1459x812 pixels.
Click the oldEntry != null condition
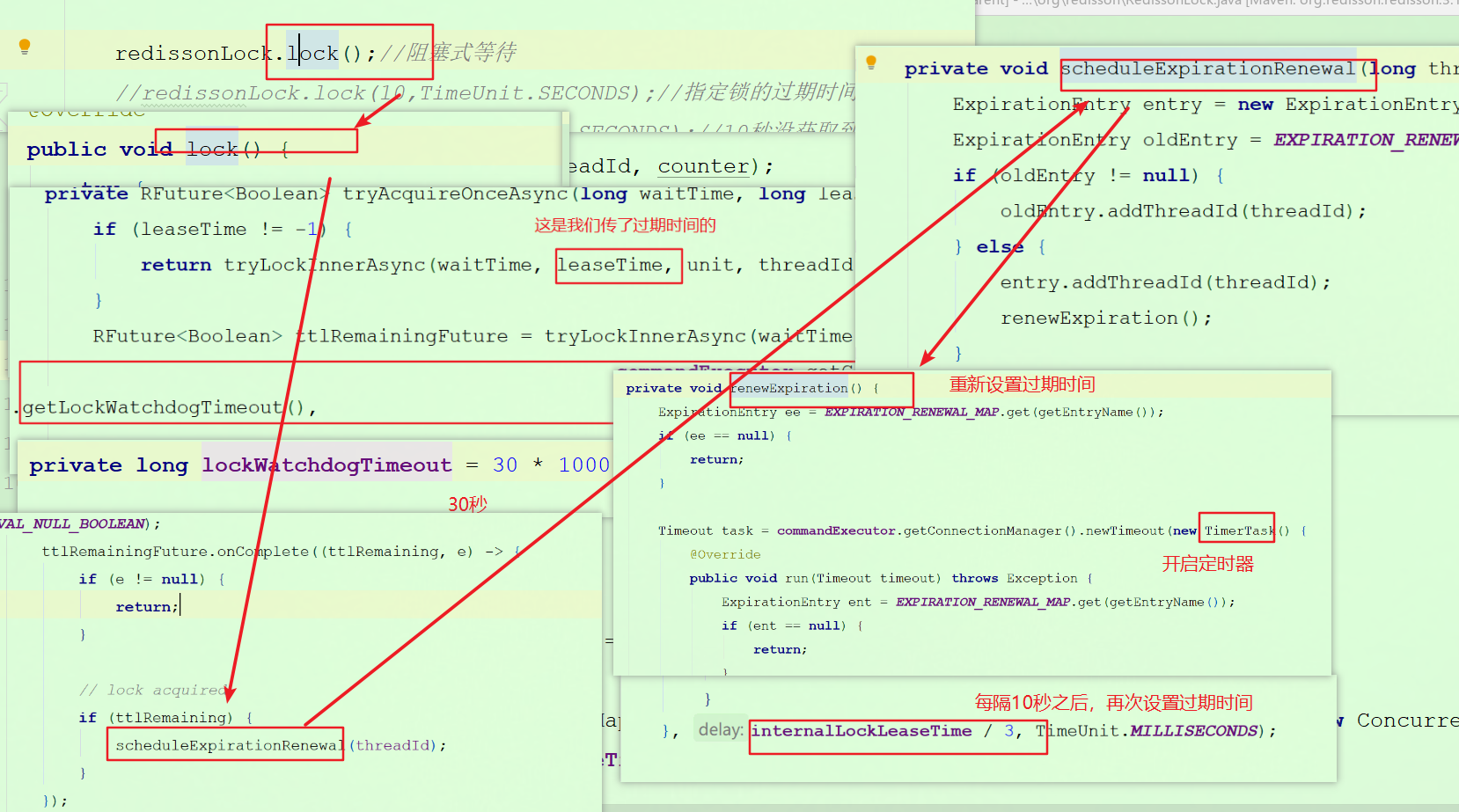[x=1096, y=176]
